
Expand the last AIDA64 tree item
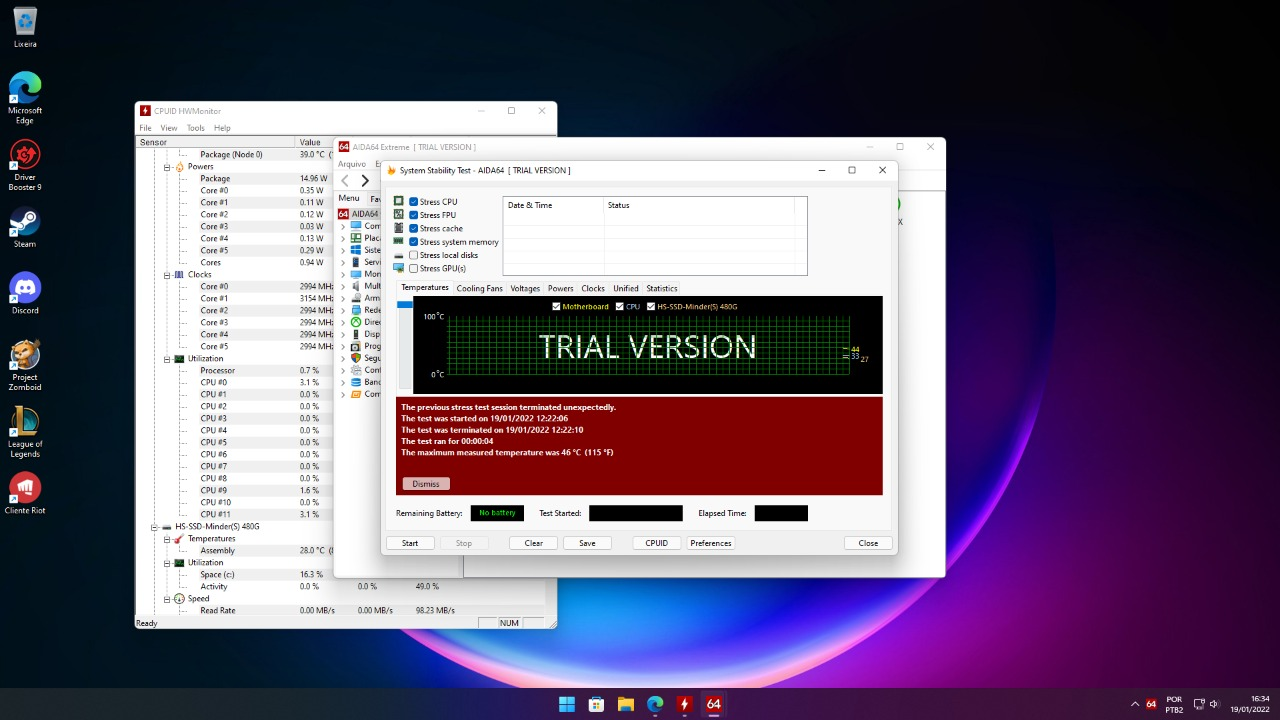point(343,394)
